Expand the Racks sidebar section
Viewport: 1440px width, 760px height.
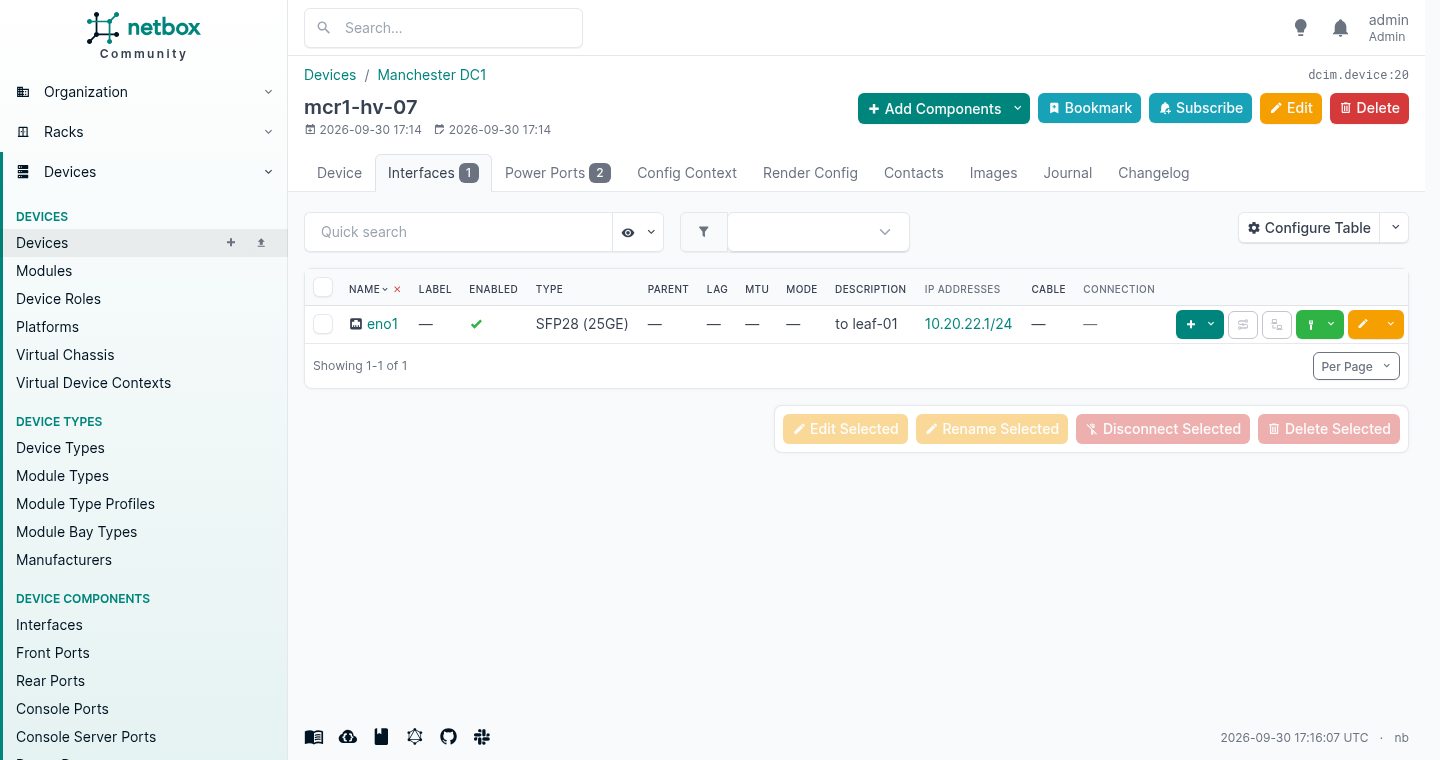pyautogui.click(x=143, y=132)
